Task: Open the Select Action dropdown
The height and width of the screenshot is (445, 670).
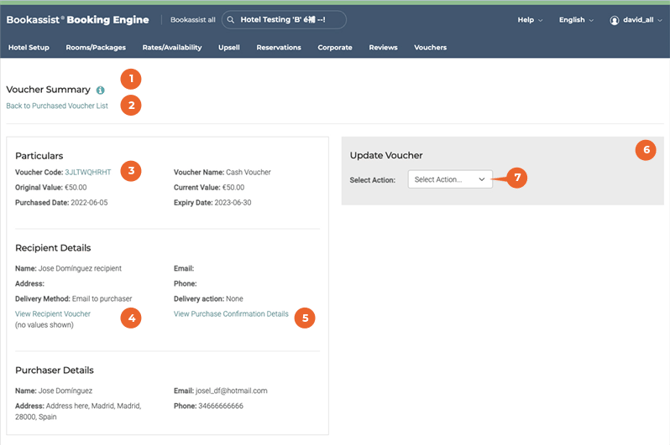Action: coord(450,179)
